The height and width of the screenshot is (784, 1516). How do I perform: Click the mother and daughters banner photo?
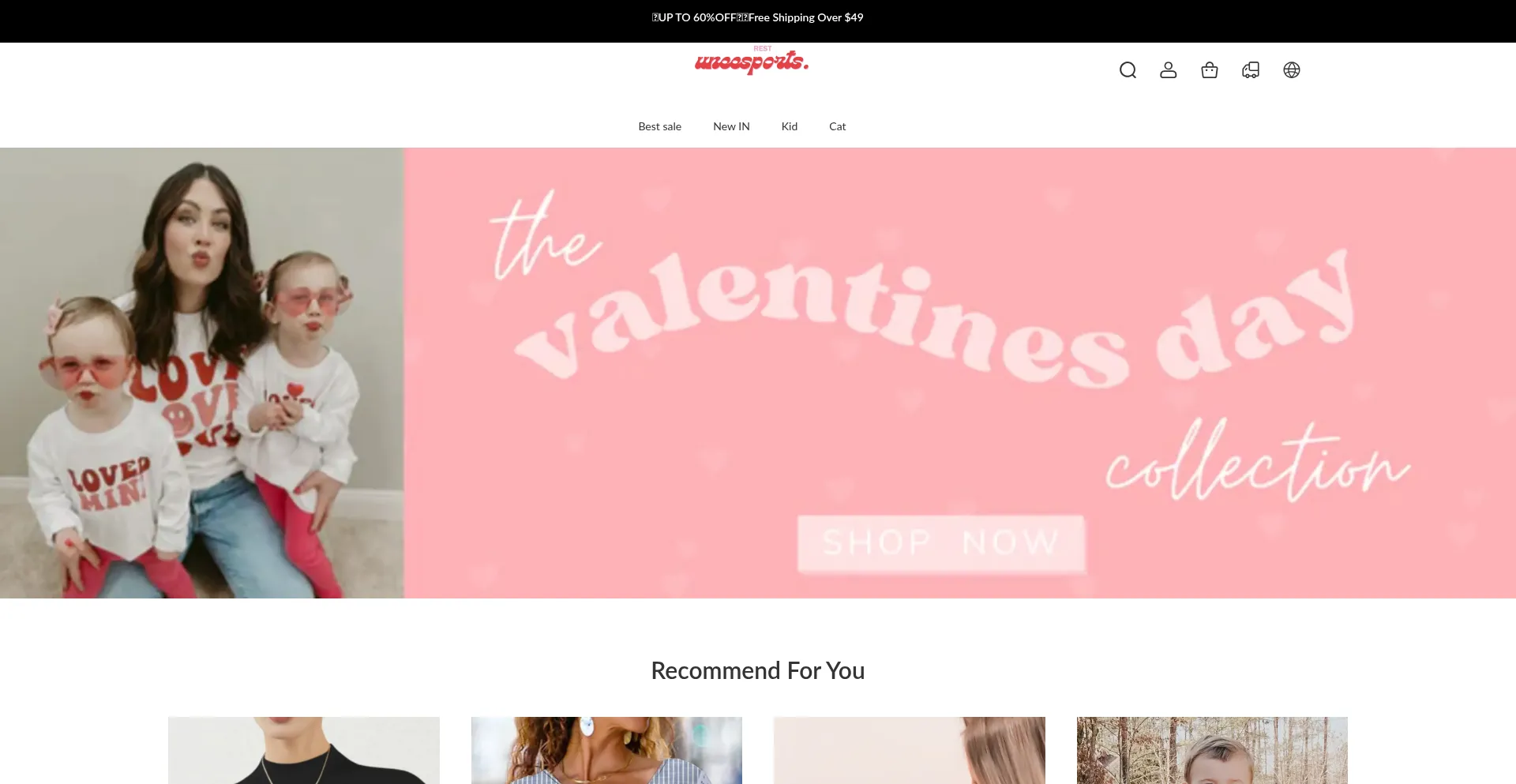point(202,373)
